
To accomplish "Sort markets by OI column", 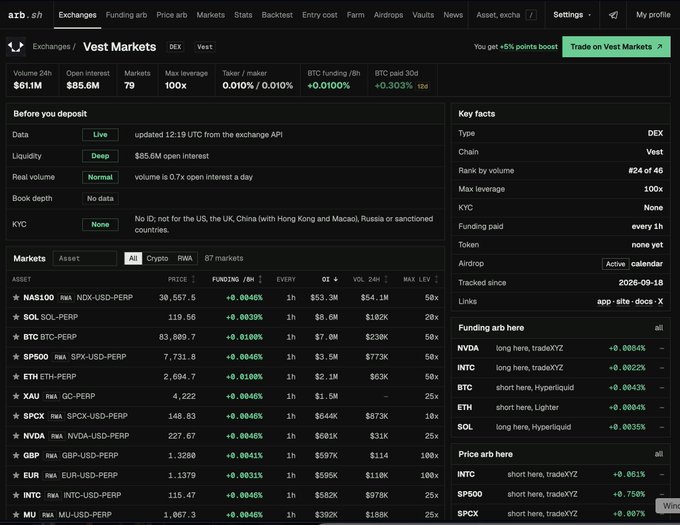I will coord(330,279).
